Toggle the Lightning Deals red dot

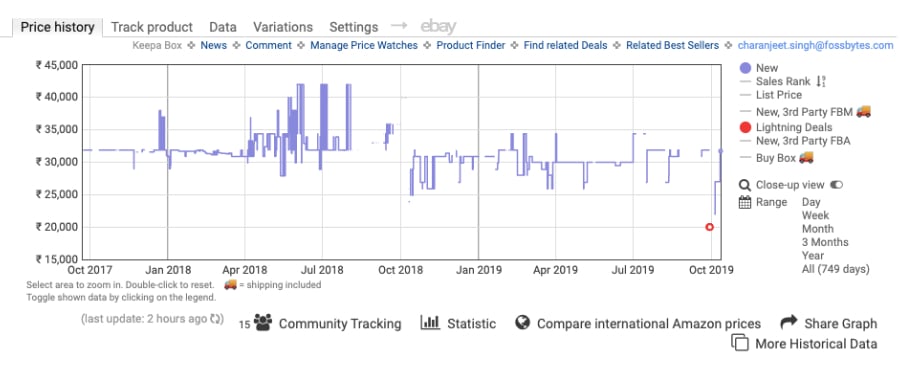(746, 127)
